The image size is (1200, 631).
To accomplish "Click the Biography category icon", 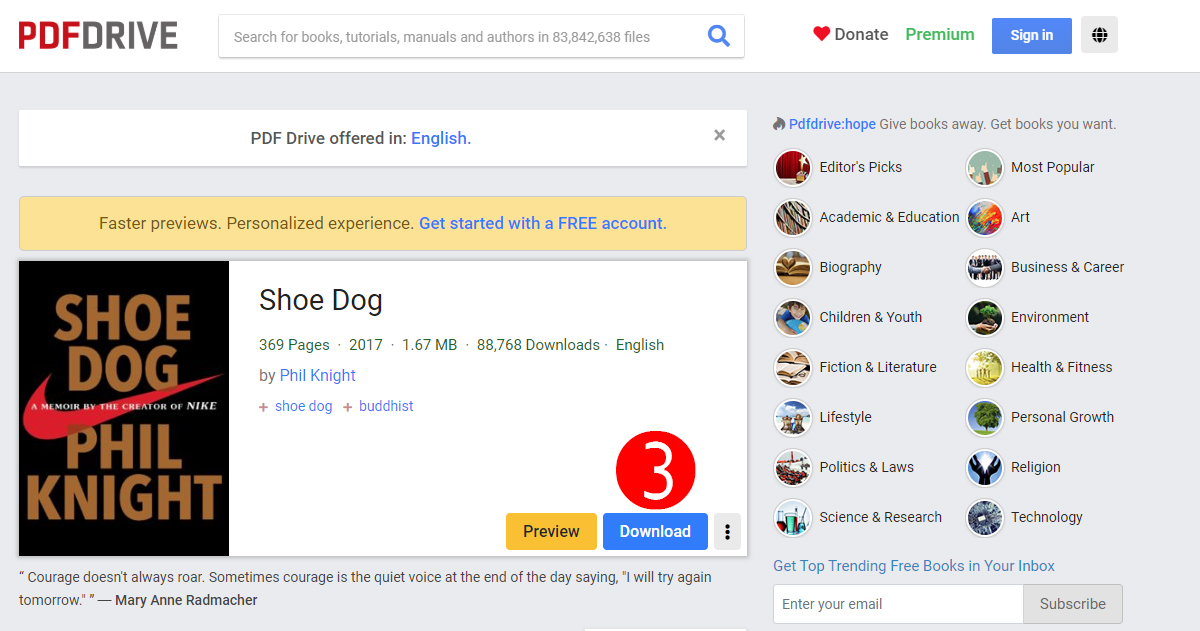I will (x=793, y=267).
